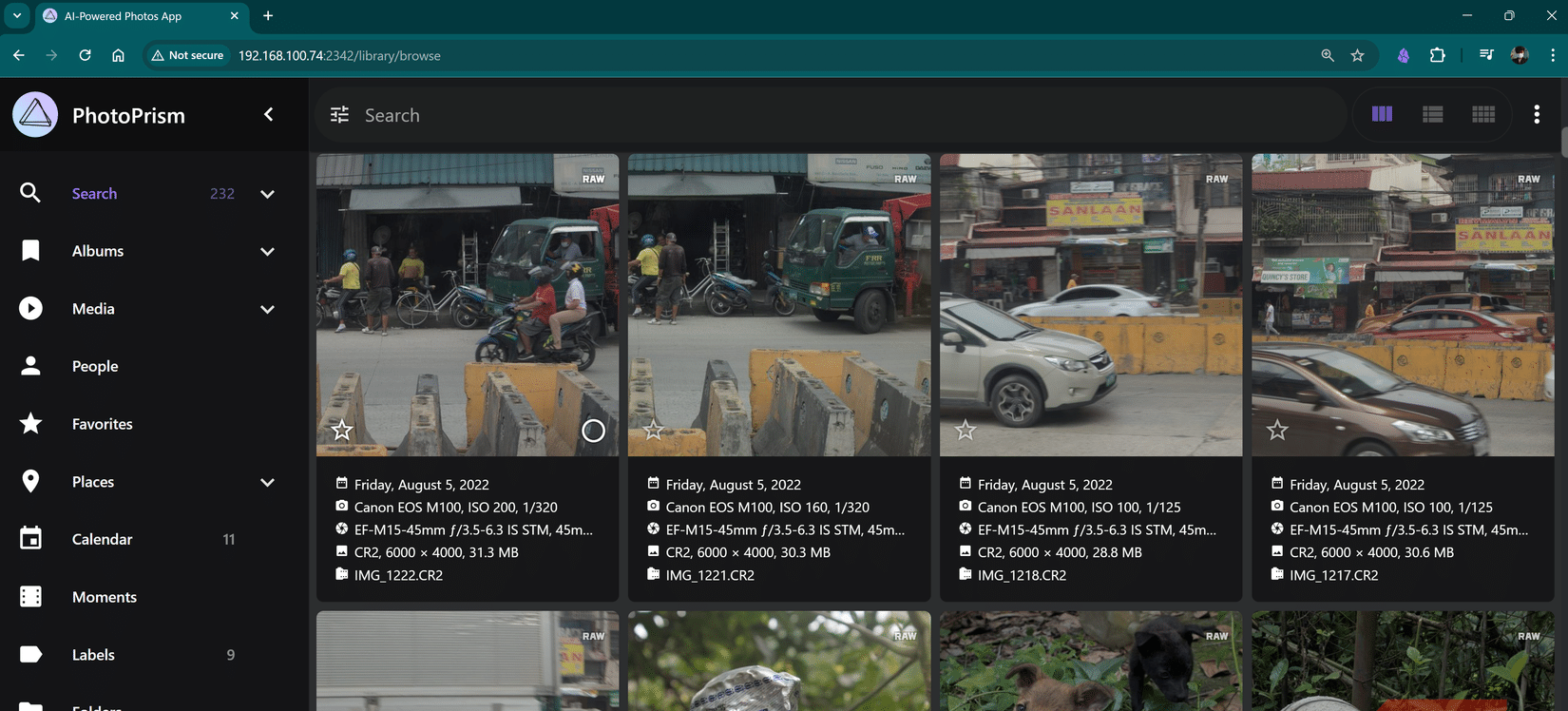The height and width of the screenshot is (711, 1568).
Task: Click the Media play icon
Action: [30, 308]
